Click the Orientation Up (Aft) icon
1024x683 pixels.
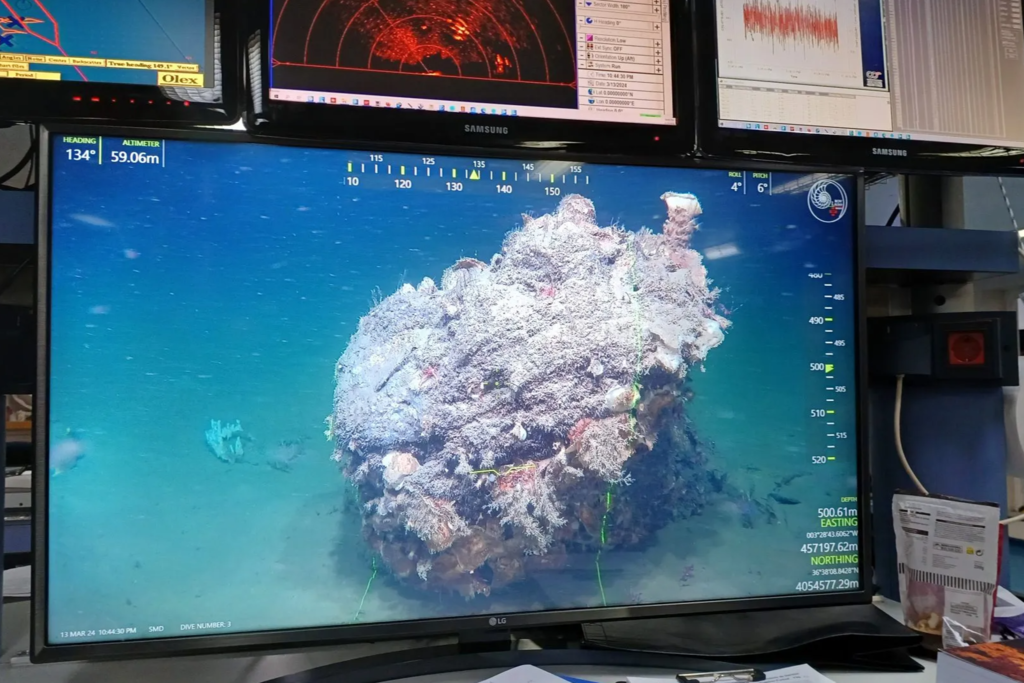tap(590, 57)
